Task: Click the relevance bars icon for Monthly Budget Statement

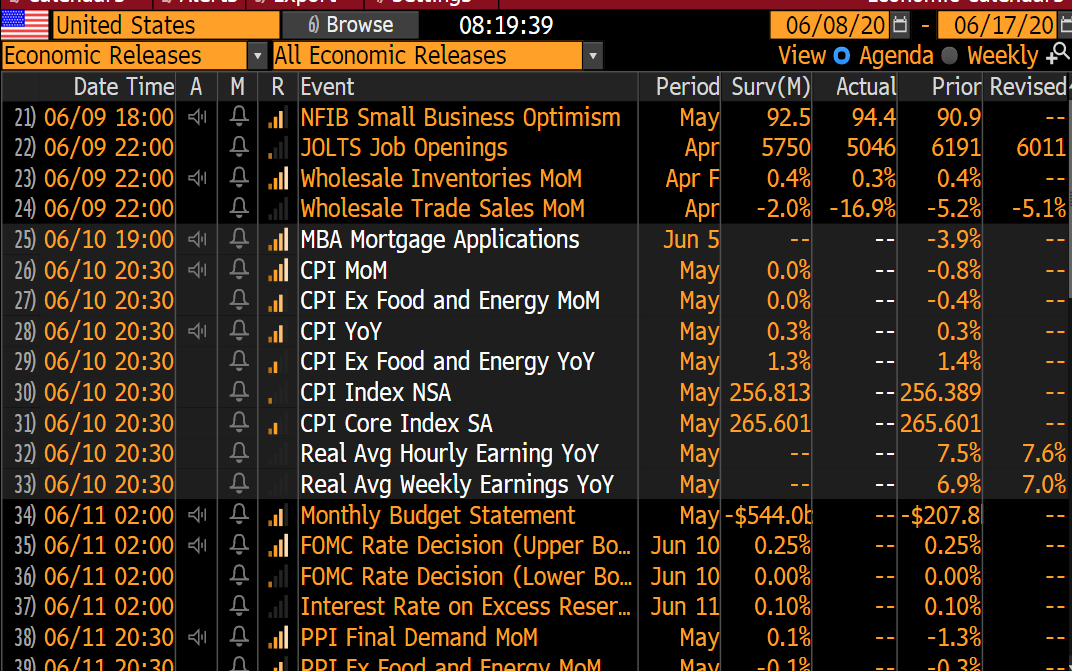Action: point(278,515)
